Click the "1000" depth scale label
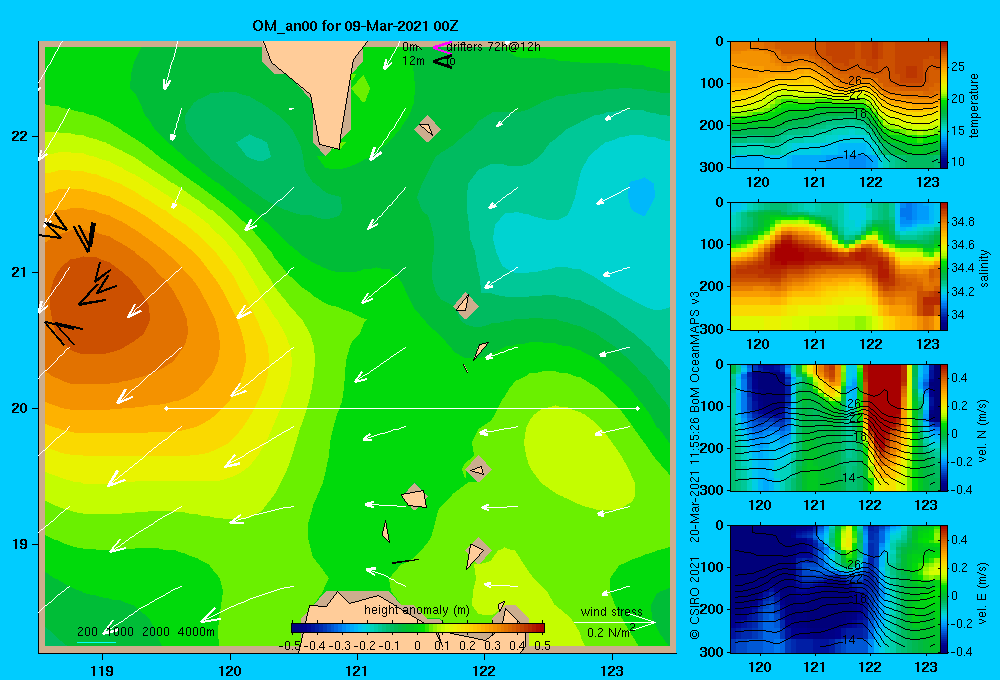The image size is (1000, 680). [x=120, y=632]
